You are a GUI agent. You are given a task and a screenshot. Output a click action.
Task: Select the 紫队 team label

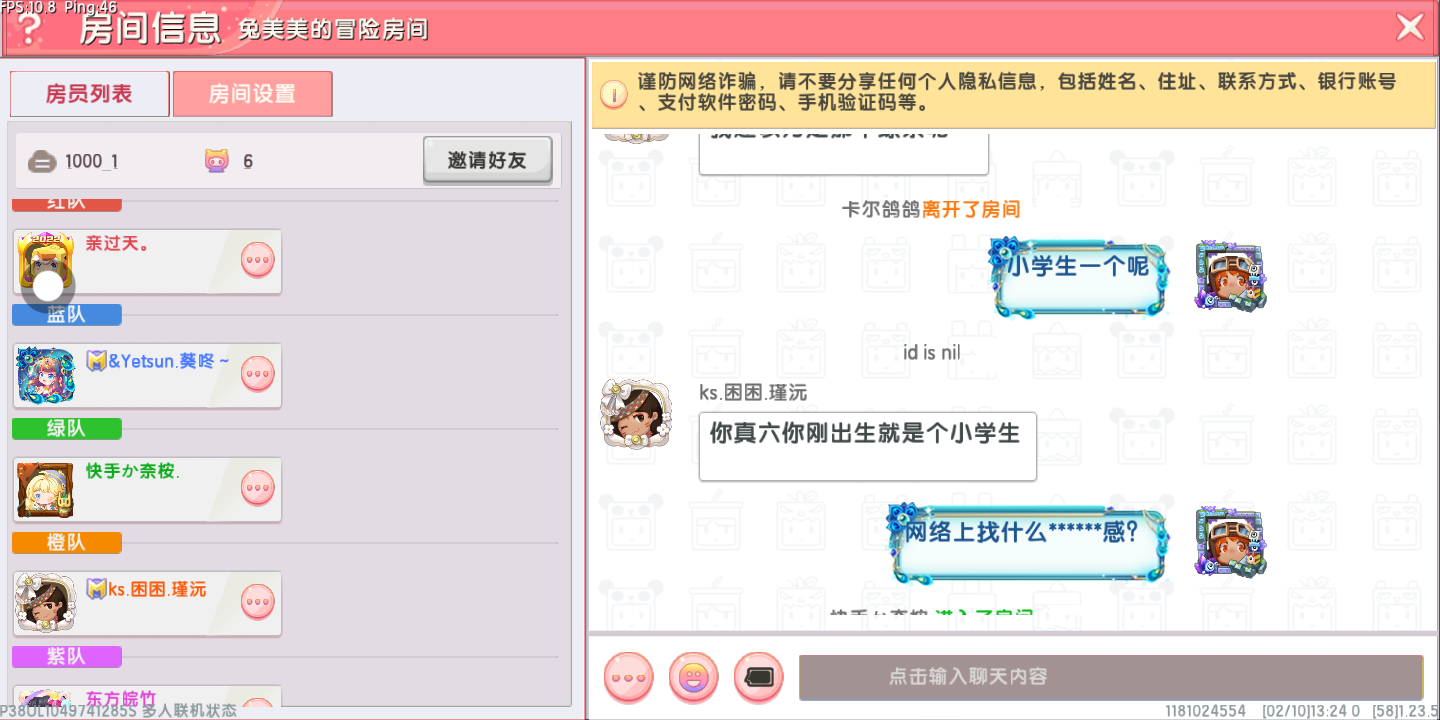coord(67,657)
